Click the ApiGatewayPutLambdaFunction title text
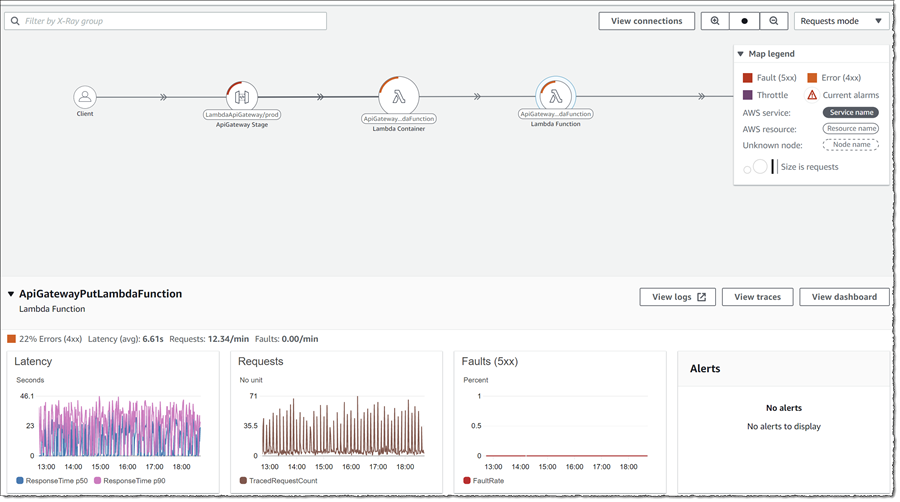The image size is (900, 502). click(100, 294)
